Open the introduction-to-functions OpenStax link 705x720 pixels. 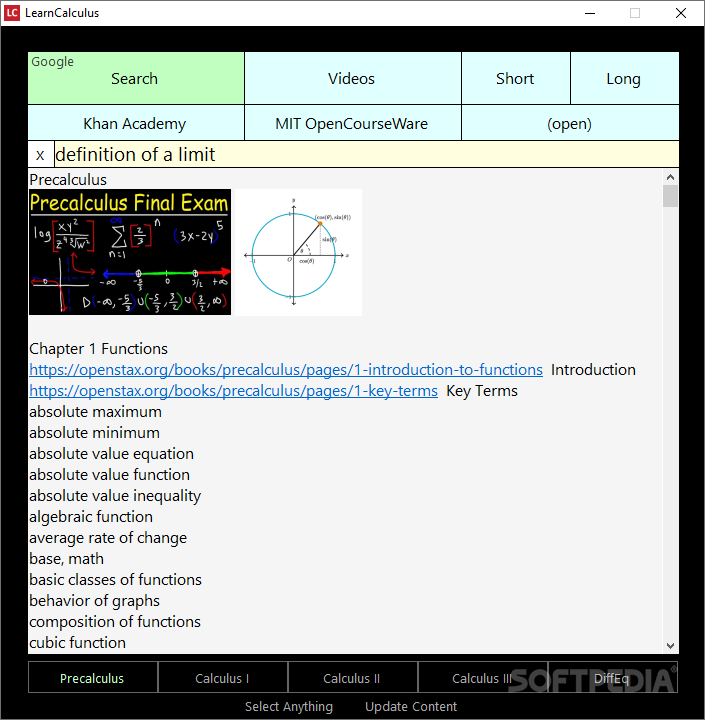(286, 370)
